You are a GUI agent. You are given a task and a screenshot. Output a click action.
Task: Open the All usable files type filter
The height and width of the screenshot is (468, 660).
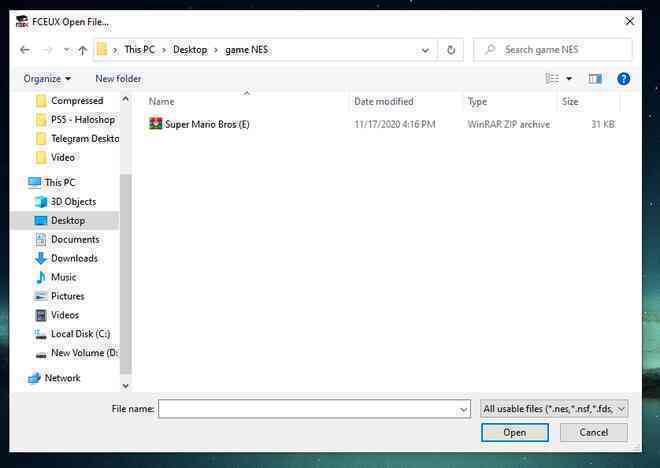coord(554,409)
